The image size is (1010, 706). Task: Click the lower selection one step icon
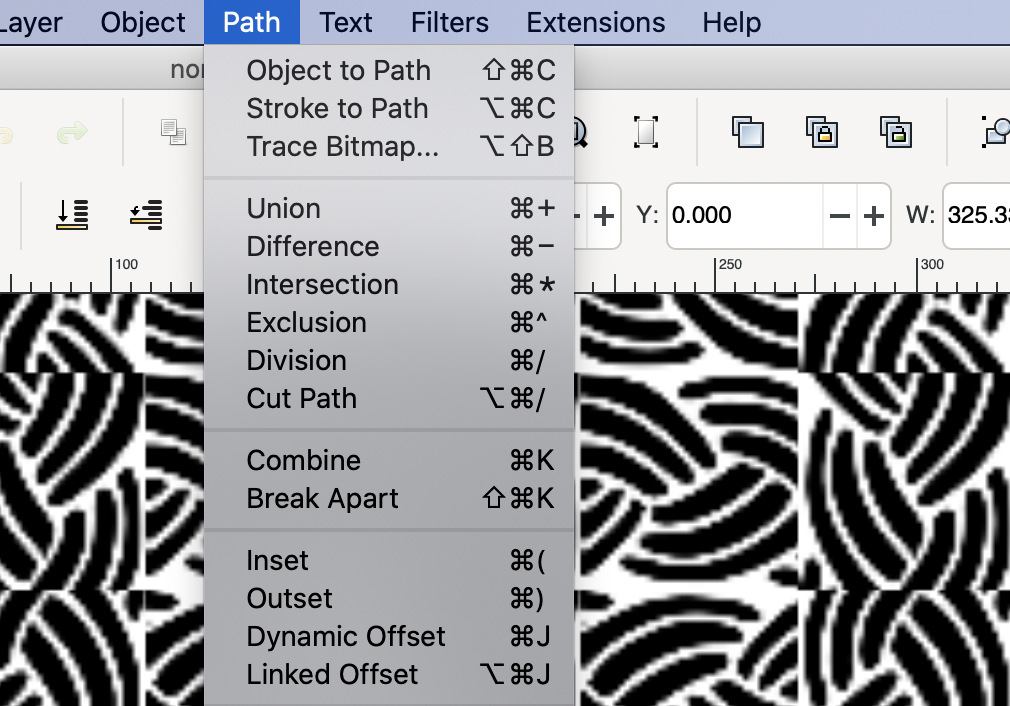tap(145, 215)
